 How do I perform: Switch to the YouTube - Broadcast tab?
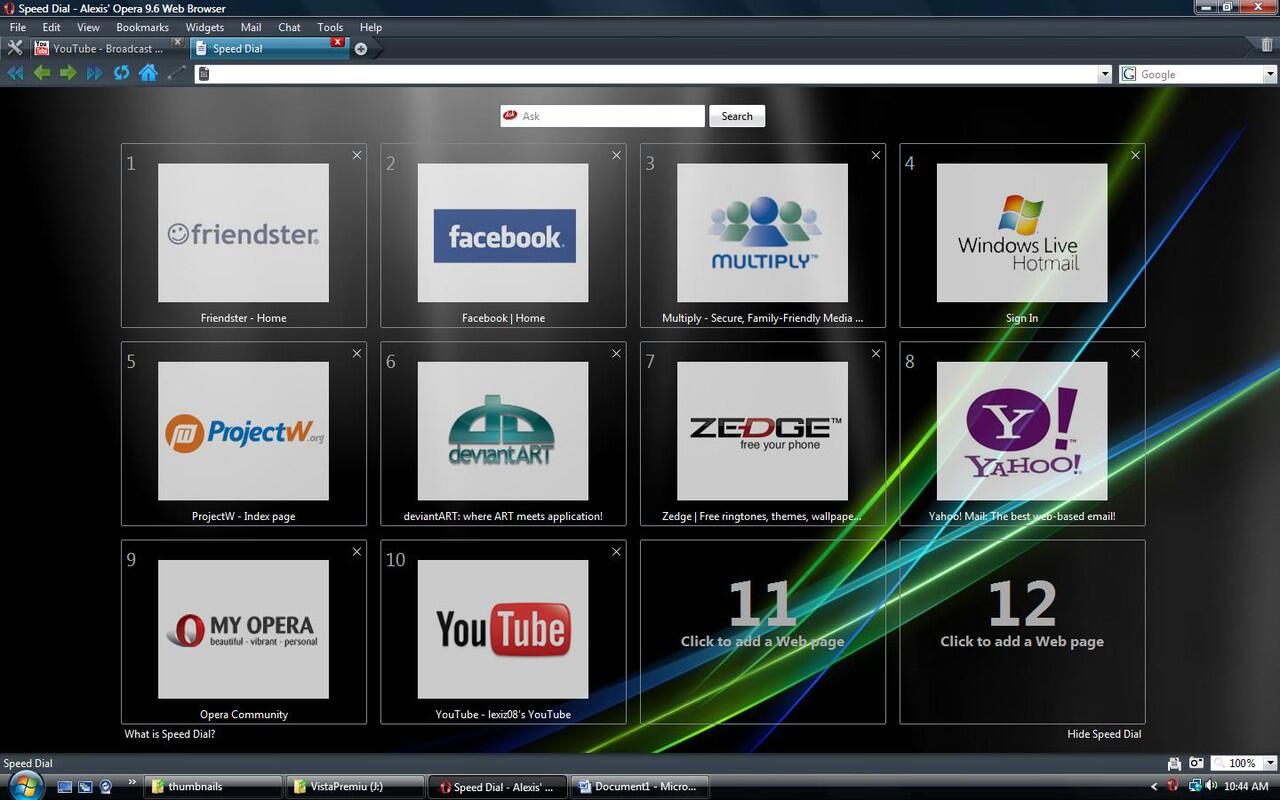pos(108,48)
